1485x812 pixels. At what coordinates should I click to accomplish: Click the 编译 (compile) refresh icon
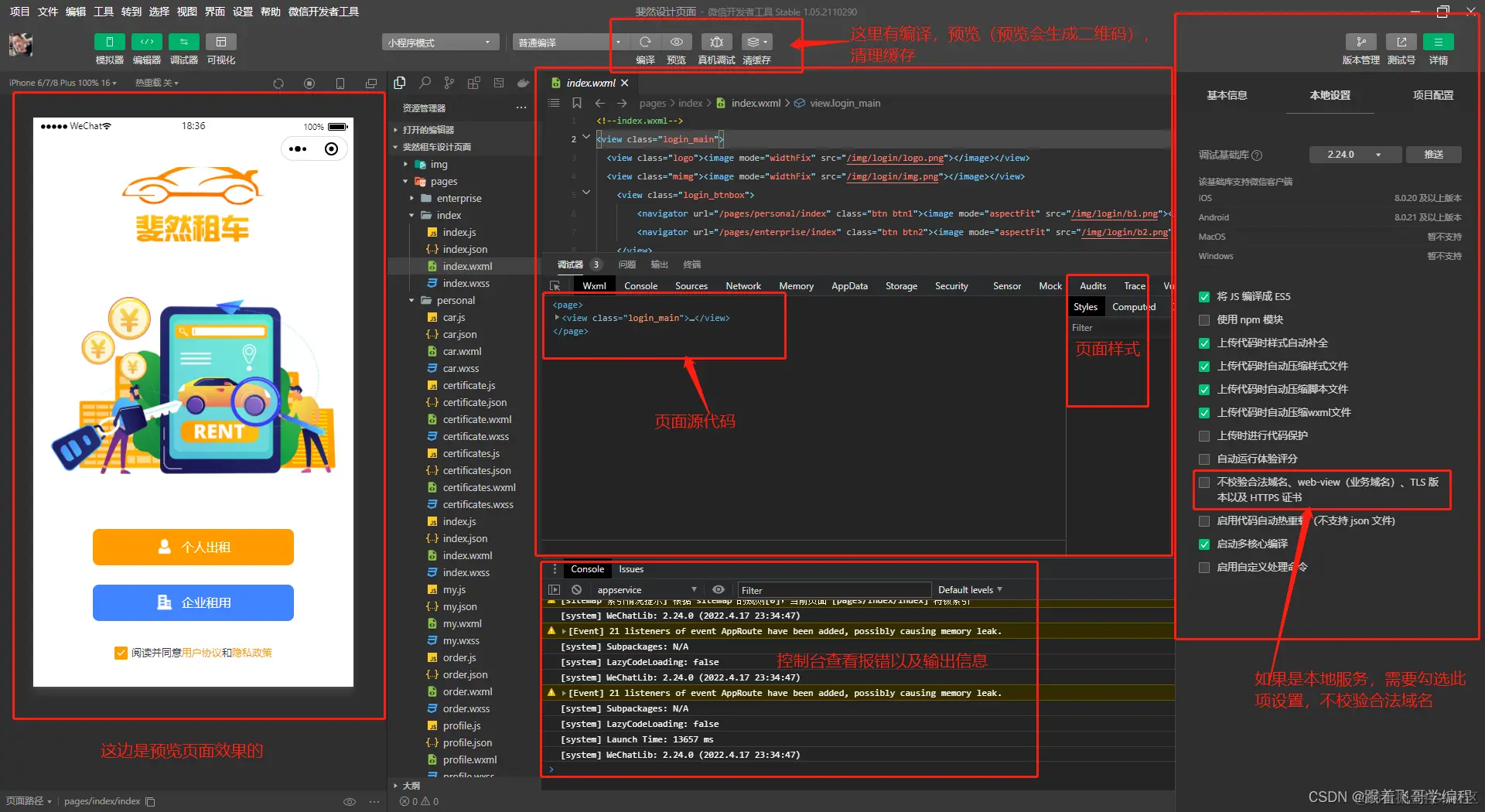click(x=645, y=42)
